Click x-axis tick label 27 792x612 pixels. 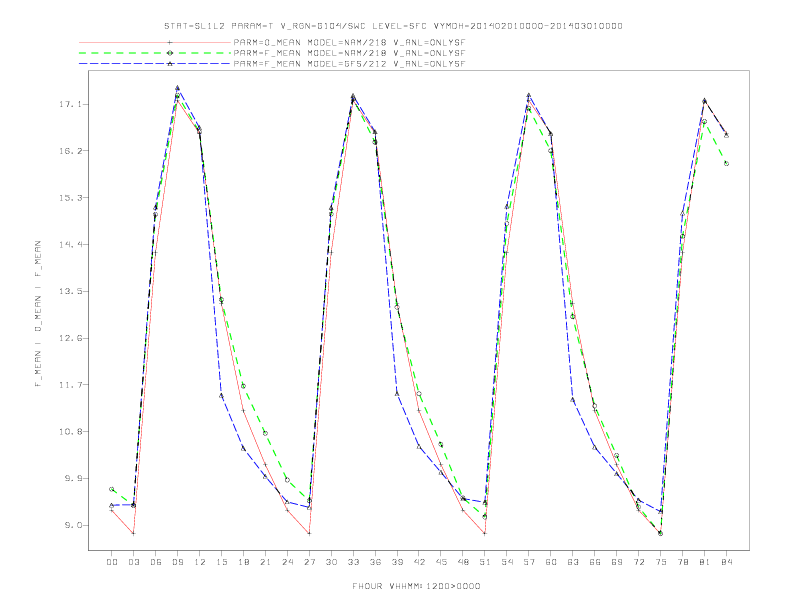pyautogui.click(x=309, y=562)
